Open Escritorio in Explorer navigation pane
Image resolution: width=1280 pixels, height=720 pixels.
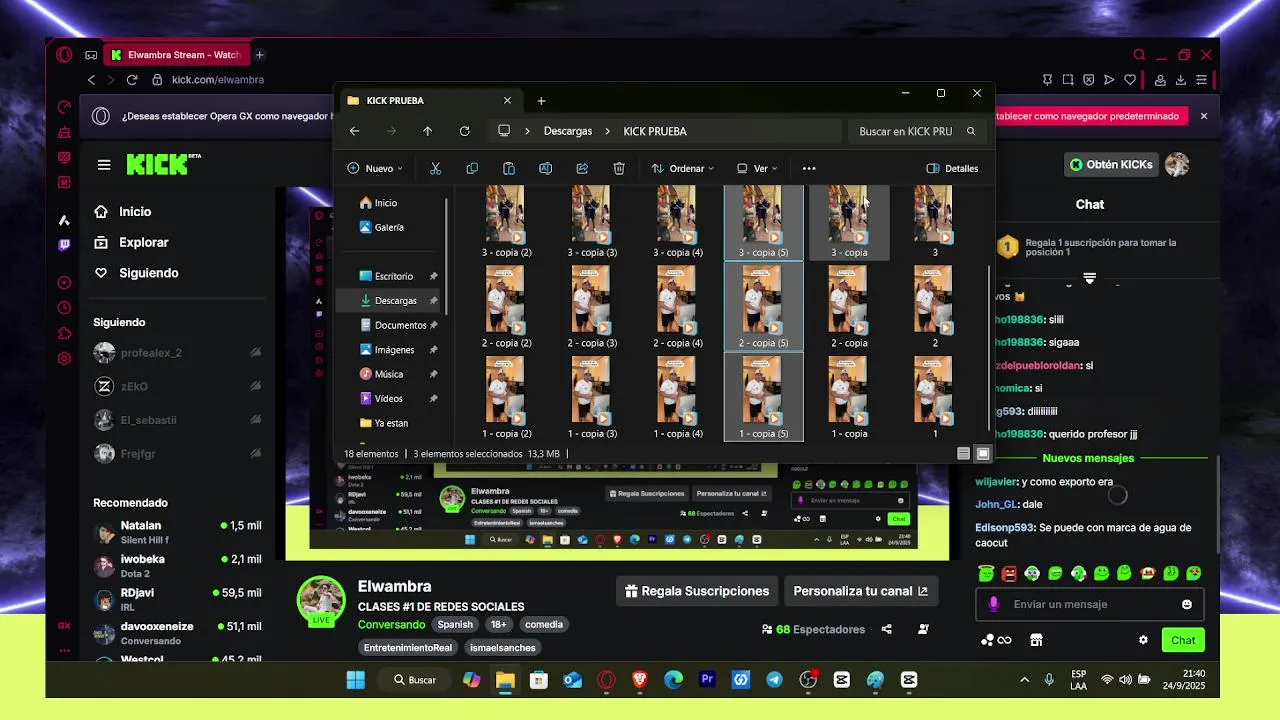coord(393,276)
